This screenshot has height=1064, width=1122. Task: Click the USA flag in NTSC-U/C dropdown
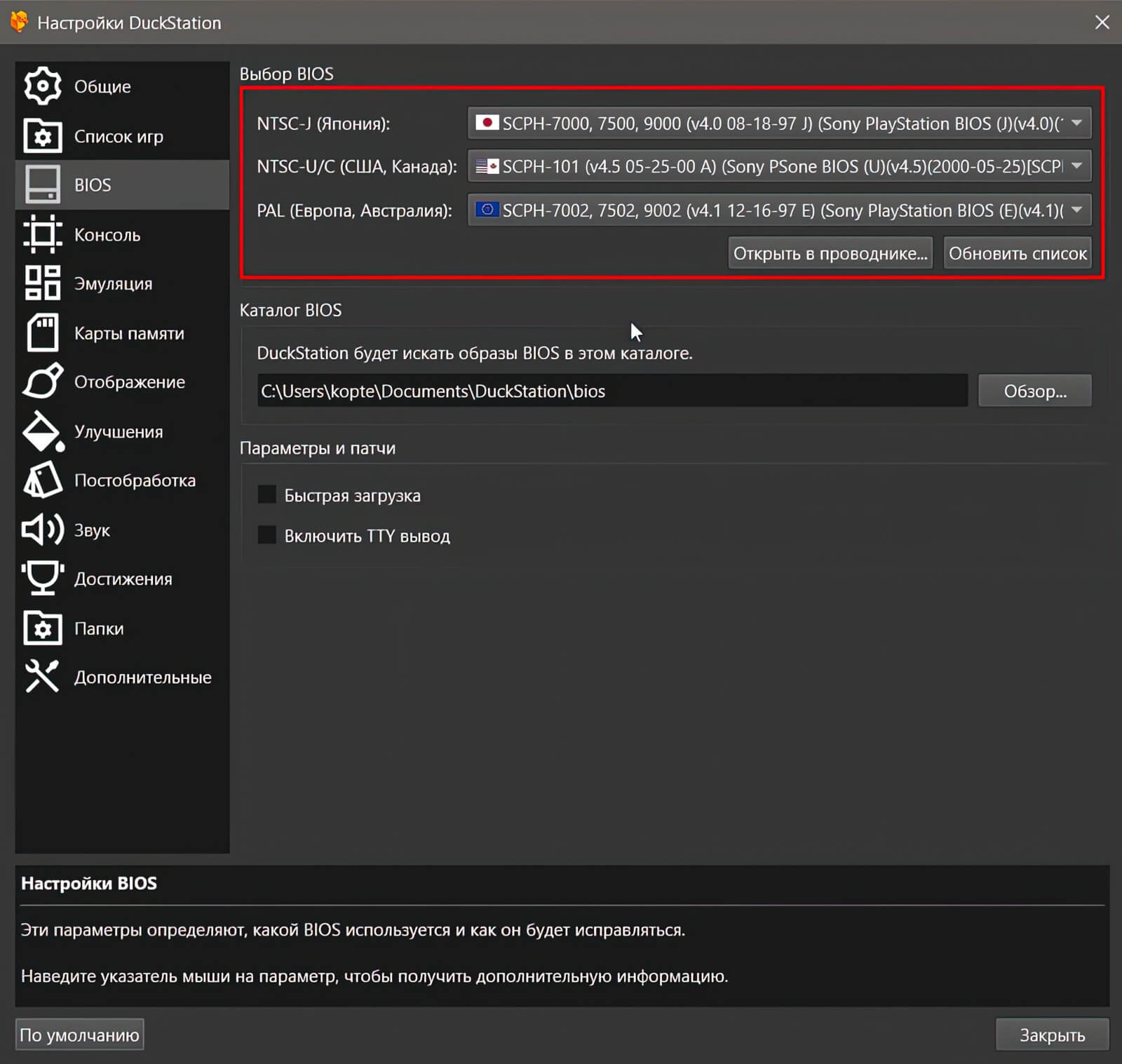click(x=487, y=166)
